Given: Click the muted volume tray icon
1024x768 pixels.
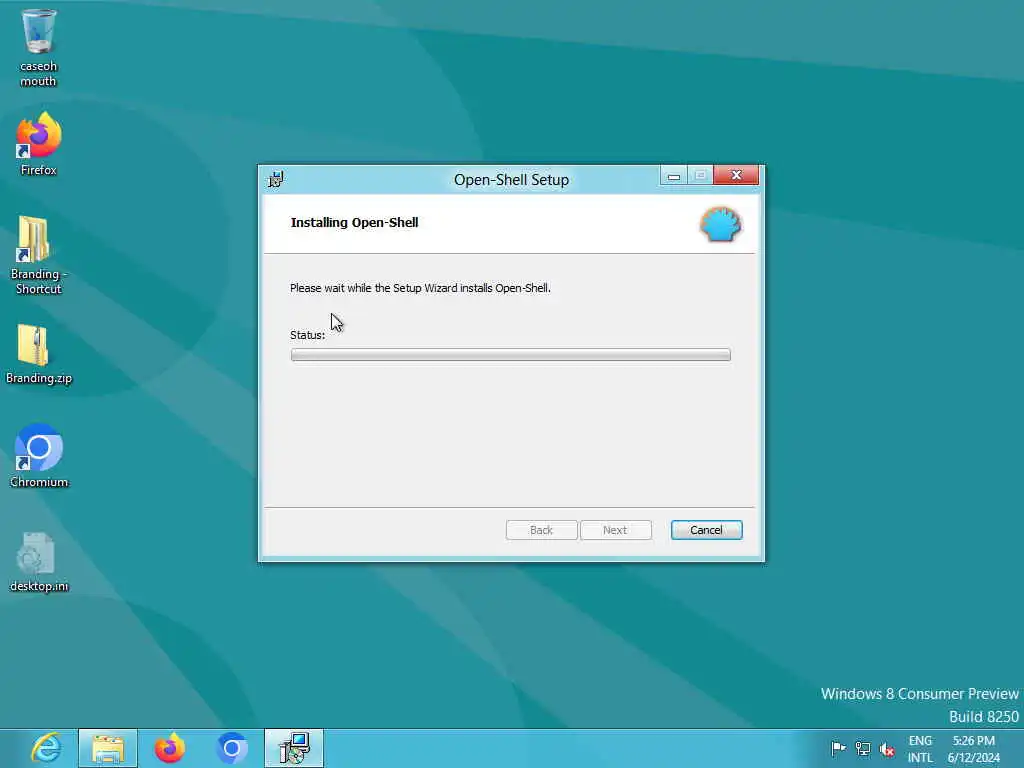Looking at the screenshot, I should pos(887,749).
